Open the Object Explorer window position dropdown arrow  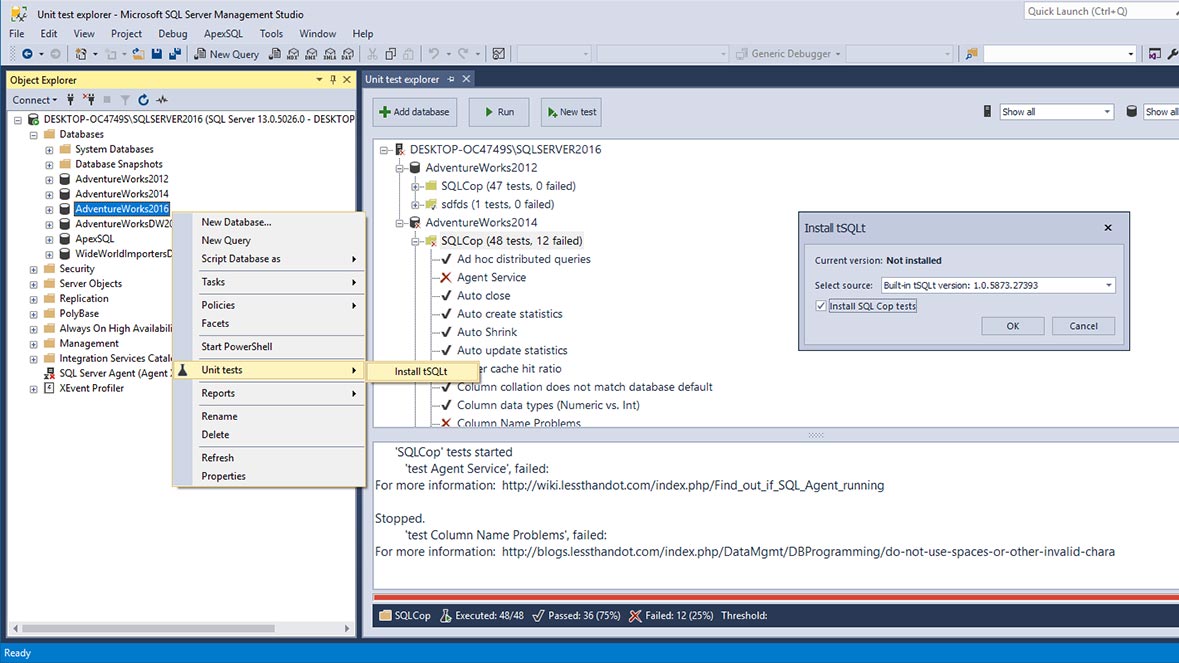pyautogui.click(x=320, y=80)
